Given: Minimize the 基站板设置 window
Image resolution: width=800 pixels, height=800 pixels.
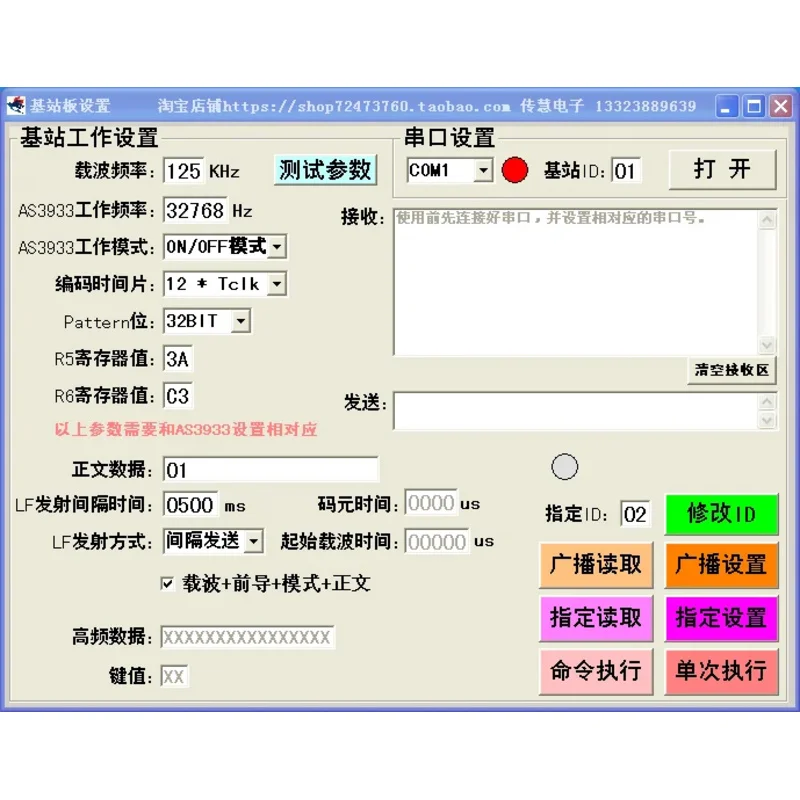Looking at the screenshot, I should click(726, 106).
